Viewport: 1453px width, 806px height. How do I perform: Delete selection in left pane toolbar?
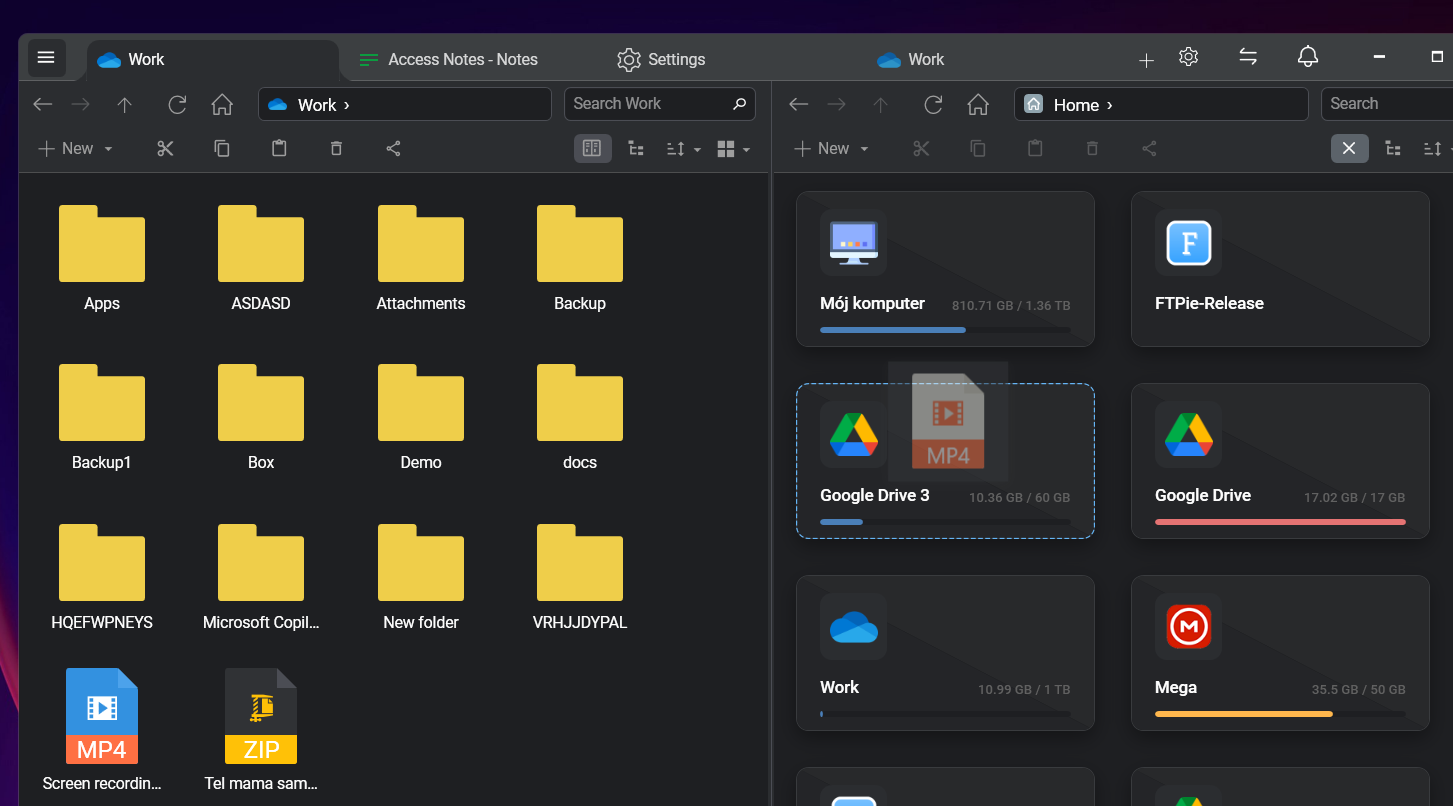(336, 148)
